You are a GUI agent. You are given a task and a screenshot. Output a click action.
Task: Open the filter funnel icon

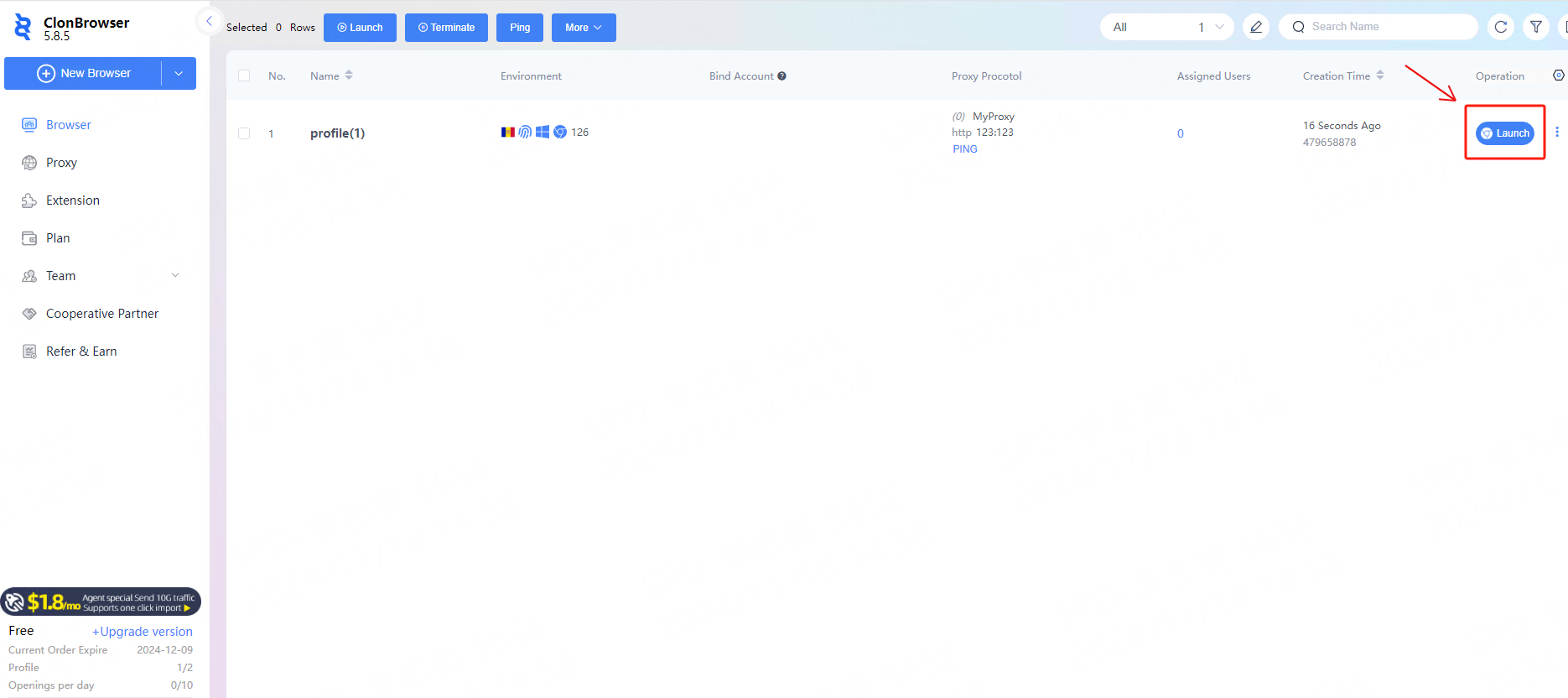point(1536,27)
